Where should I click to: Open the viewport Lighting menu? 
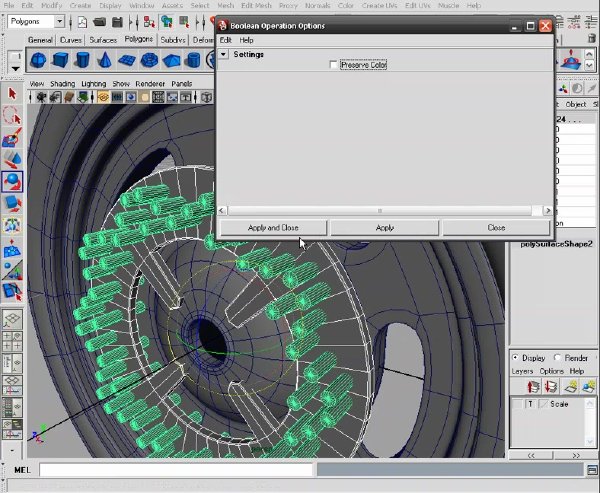(x=93, y=83)
